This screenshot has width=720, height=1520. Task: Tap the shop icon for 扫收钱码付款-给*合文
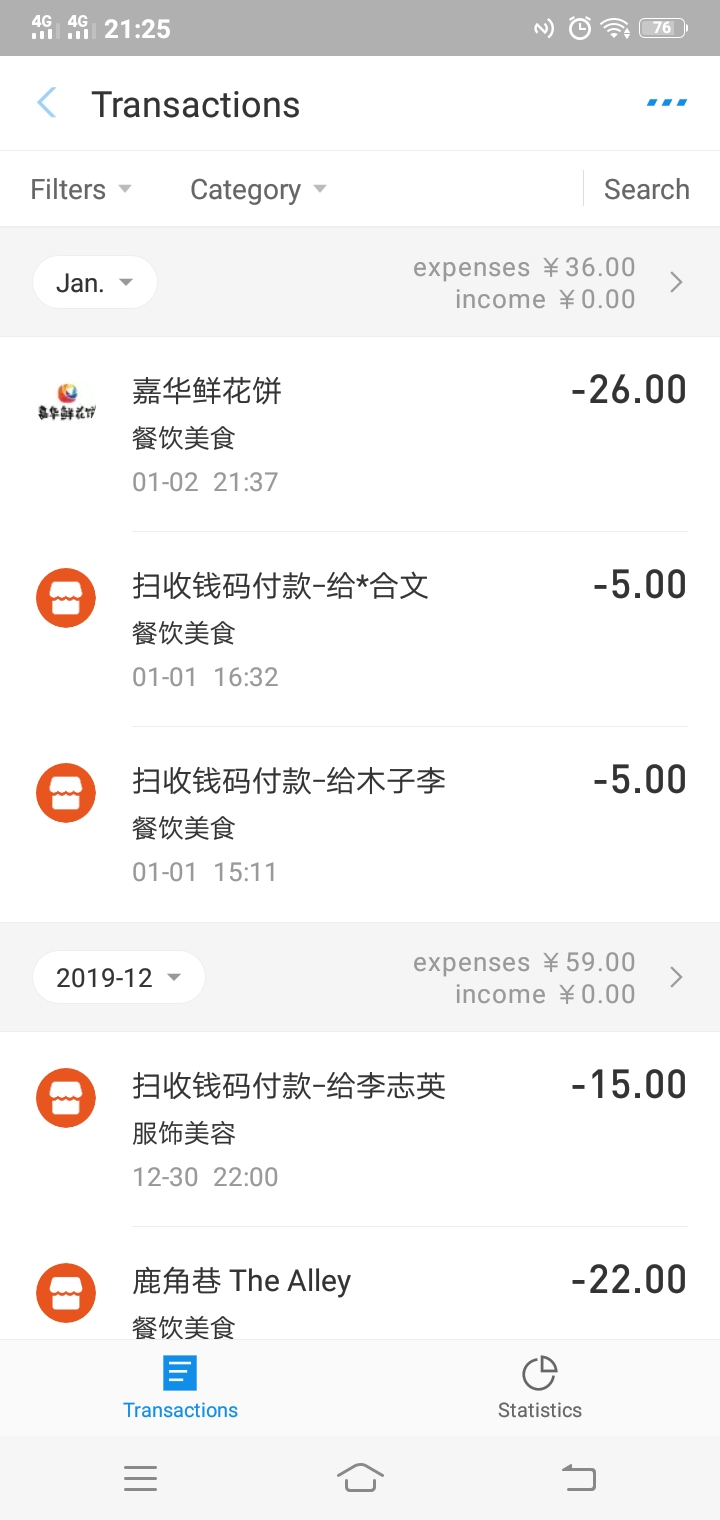tap(66, 598)
